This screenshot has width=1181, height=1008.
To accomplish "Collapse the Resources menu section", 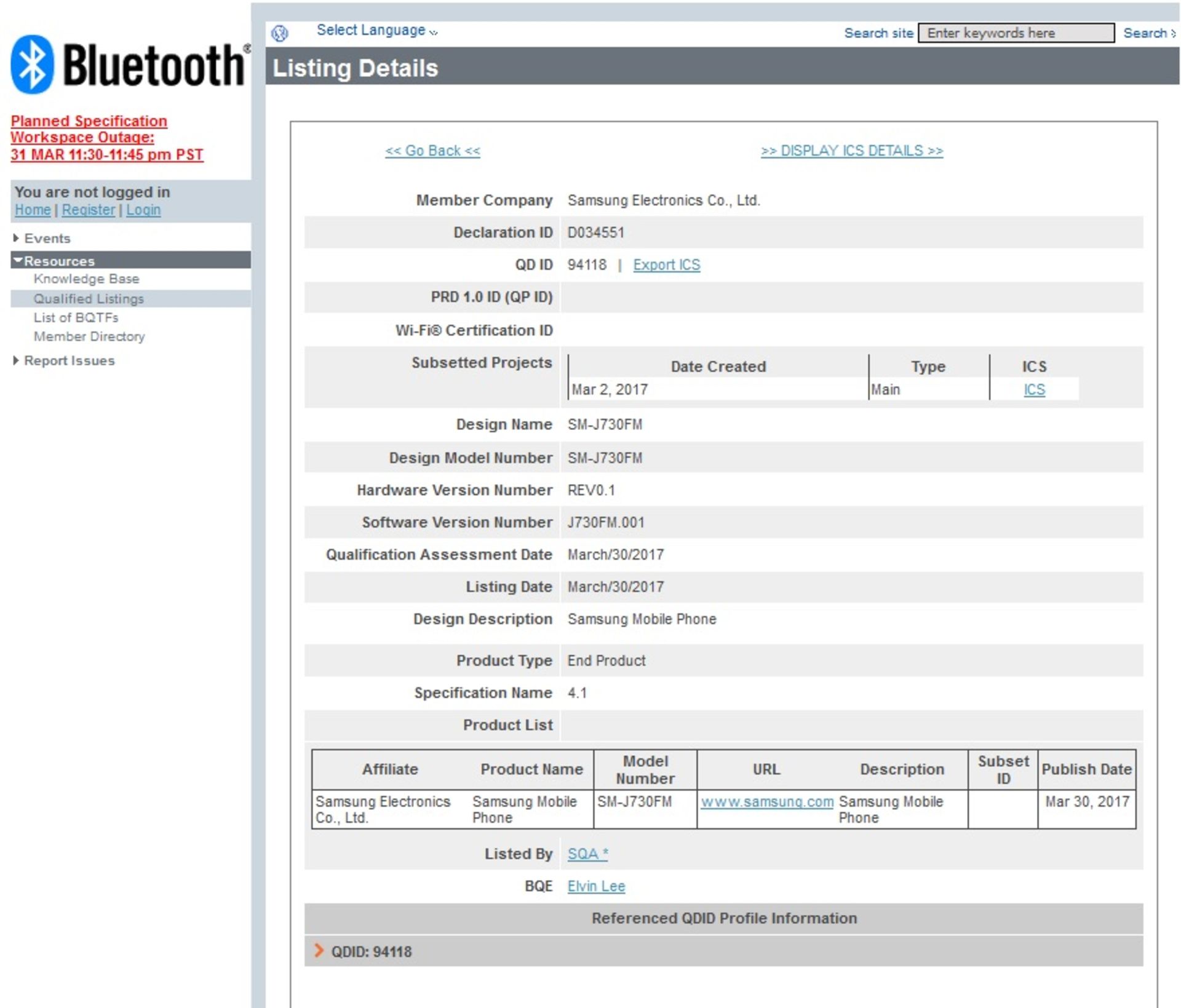I will [x=58, y=261].
